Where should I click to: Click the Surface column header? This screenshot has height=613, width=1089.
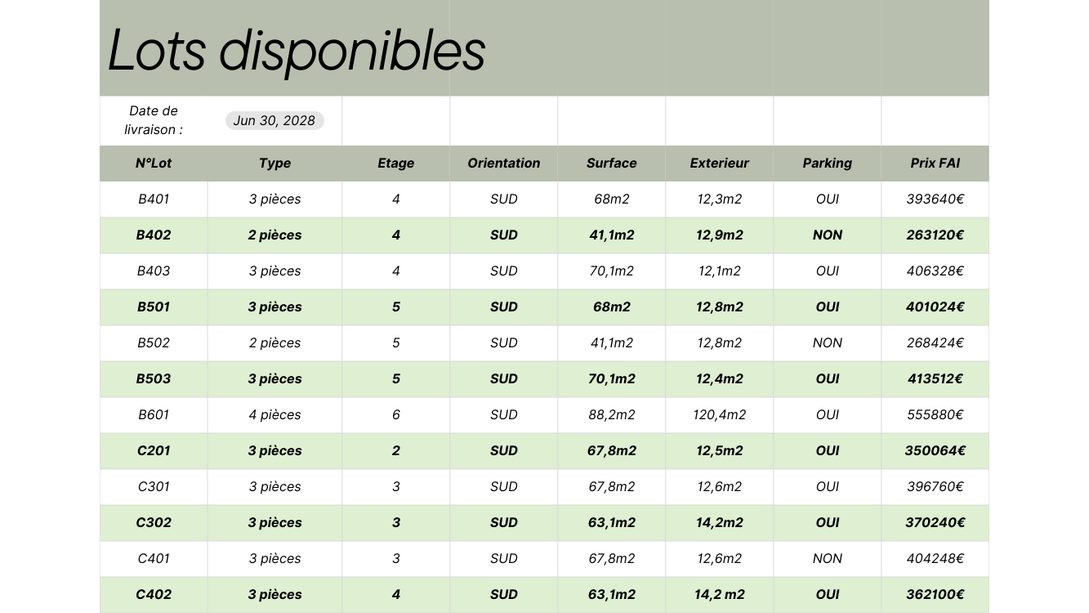[x=611, y=163]
